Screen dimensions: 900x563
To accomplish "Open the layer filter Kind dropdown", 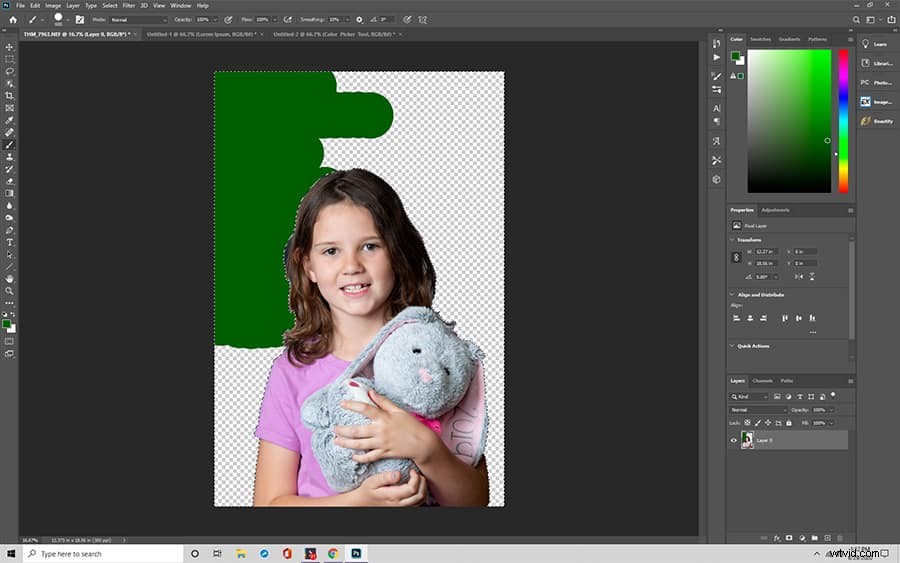I will (748, 397).
